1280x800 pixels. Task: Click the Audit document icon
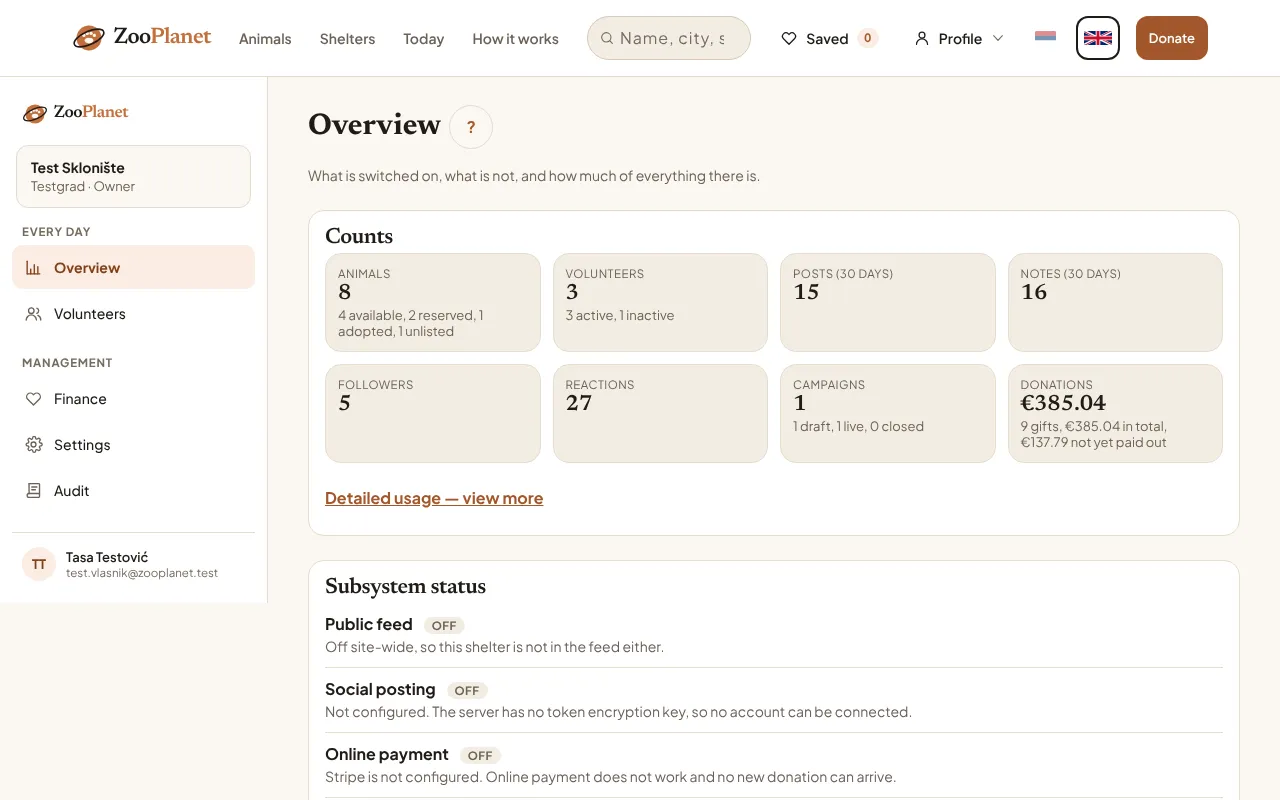click(x=33, y=491)
